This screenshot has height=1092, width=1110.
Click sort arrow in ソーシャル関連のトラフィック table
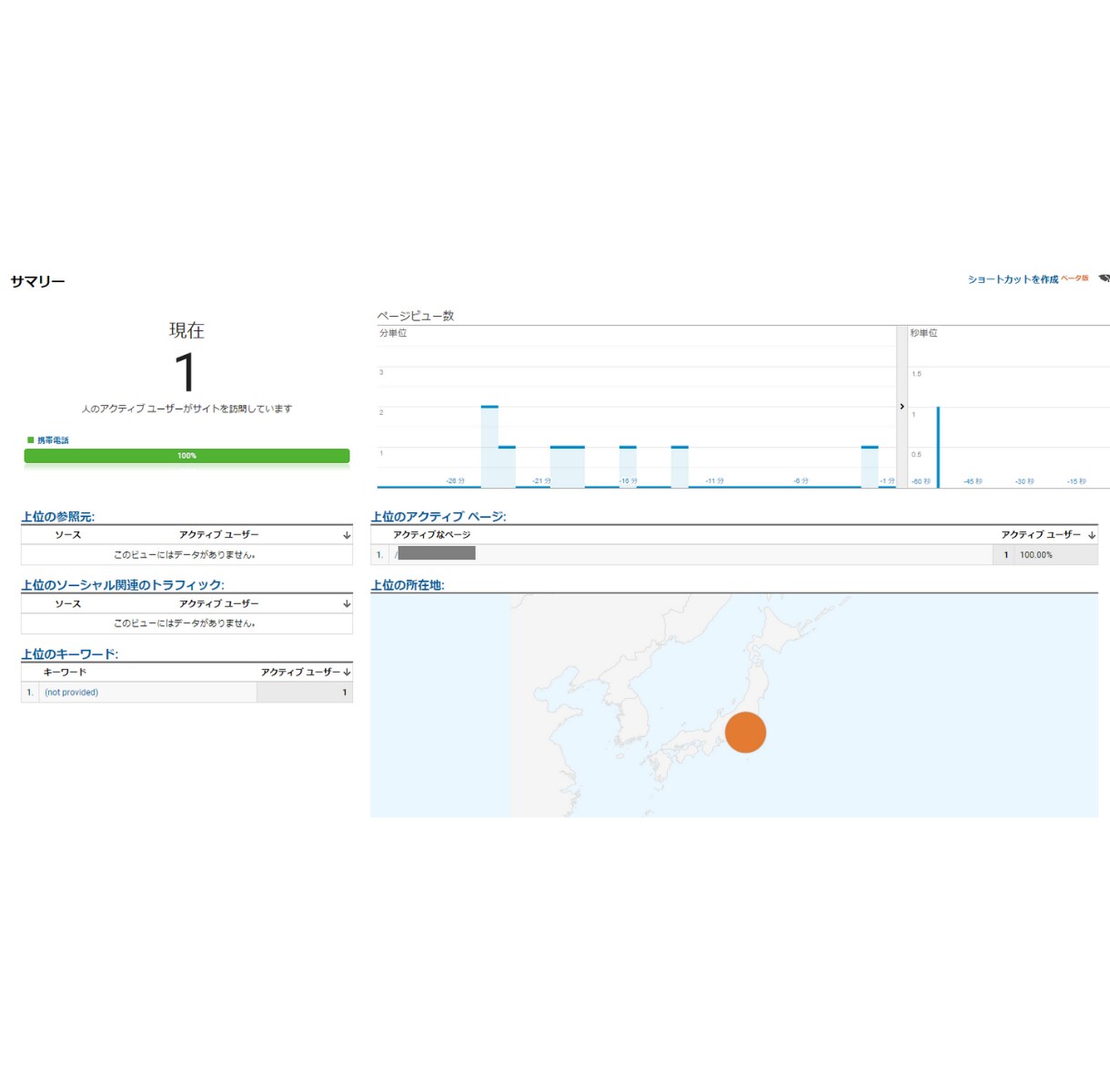[x=347, y=604]
